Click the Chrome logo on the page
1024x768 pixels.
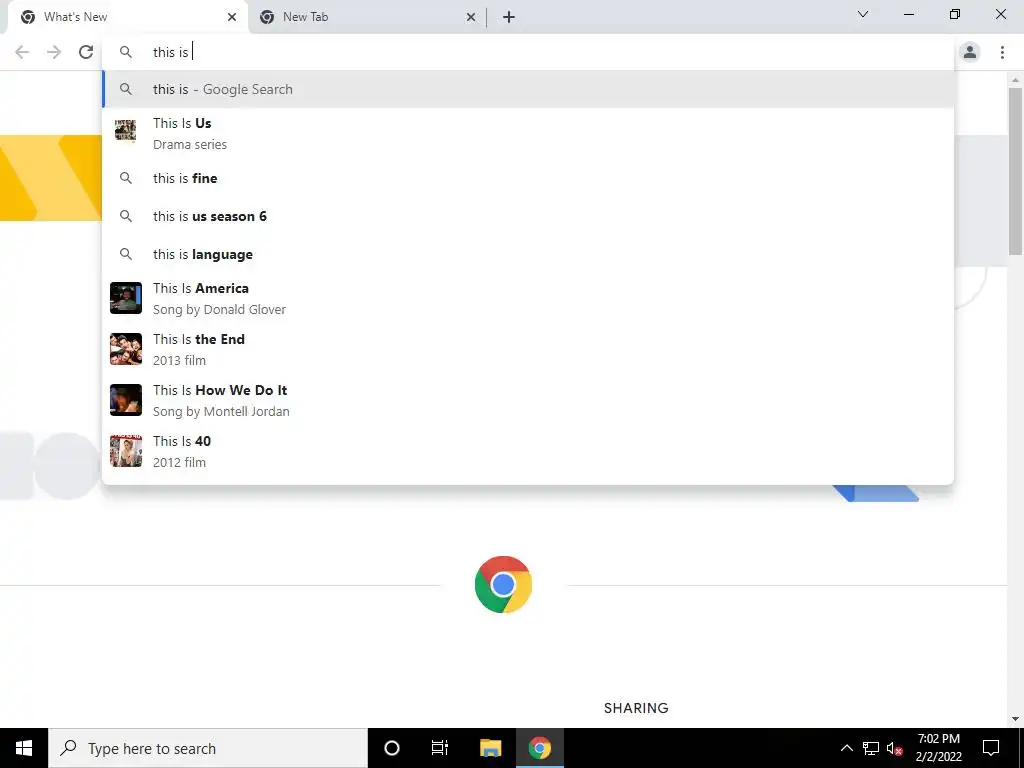pos(503,584)
